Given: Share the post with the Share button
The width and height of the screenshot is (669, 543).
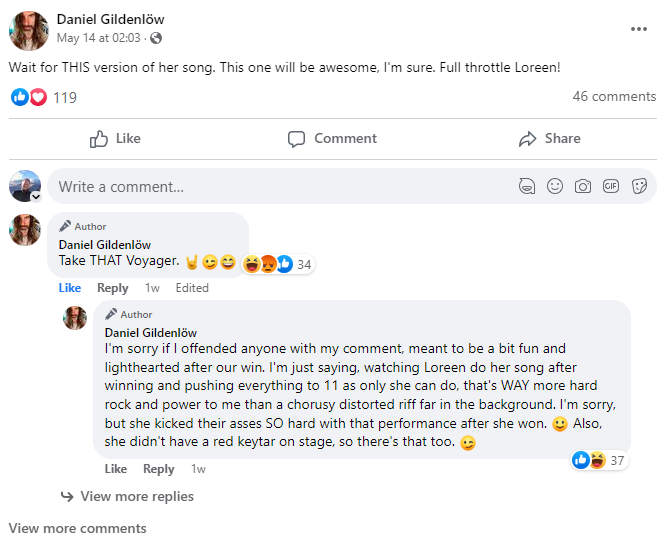Looking at the screenshot, I should pos(550,139).
